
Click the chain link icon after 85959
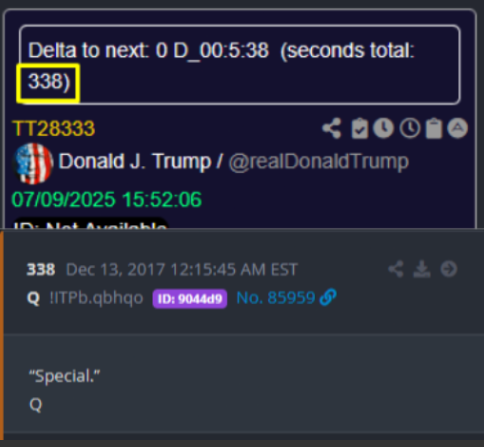click(x=328, y=297)
